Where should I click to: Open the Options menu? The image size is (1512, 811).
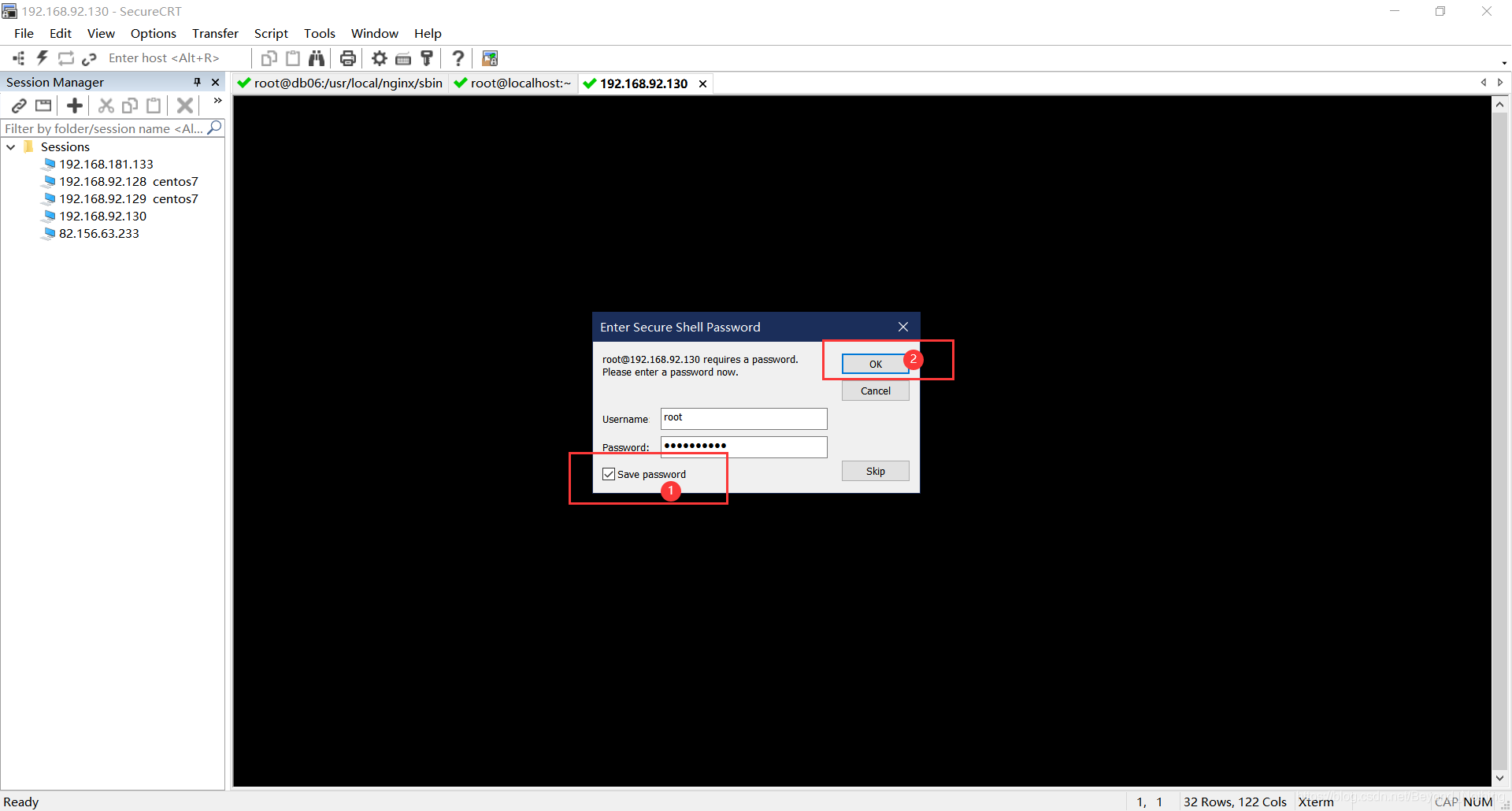154,33
